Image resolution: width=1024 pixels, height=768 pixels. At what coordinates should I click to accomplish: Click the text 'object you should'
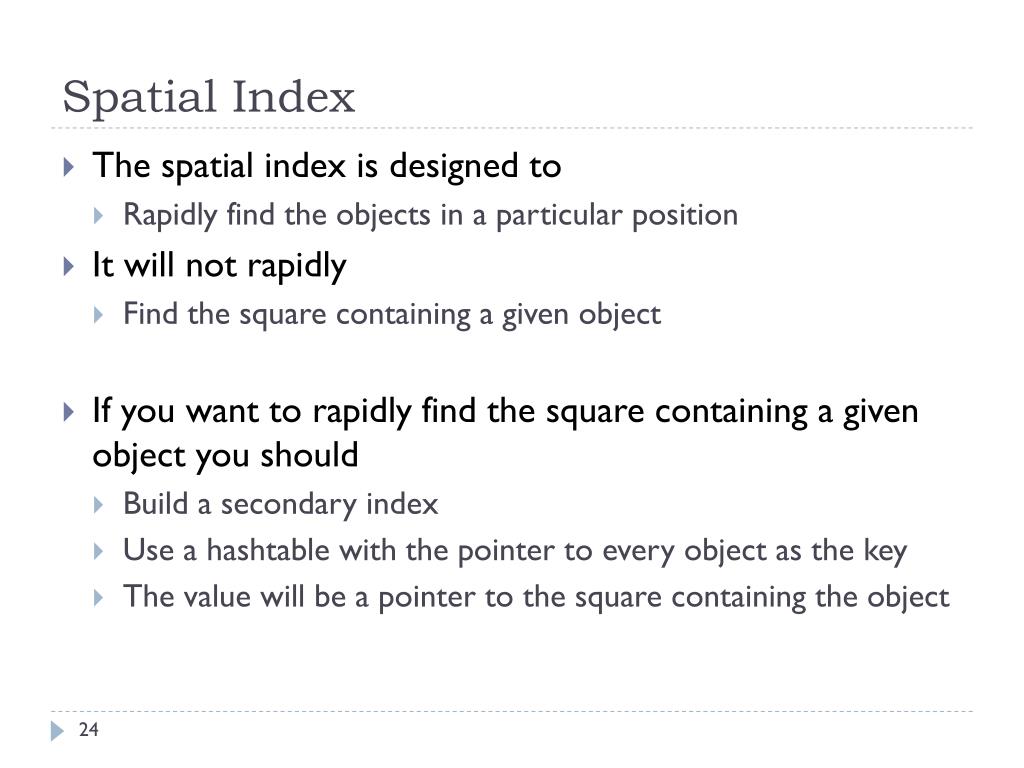pos(225,455)
